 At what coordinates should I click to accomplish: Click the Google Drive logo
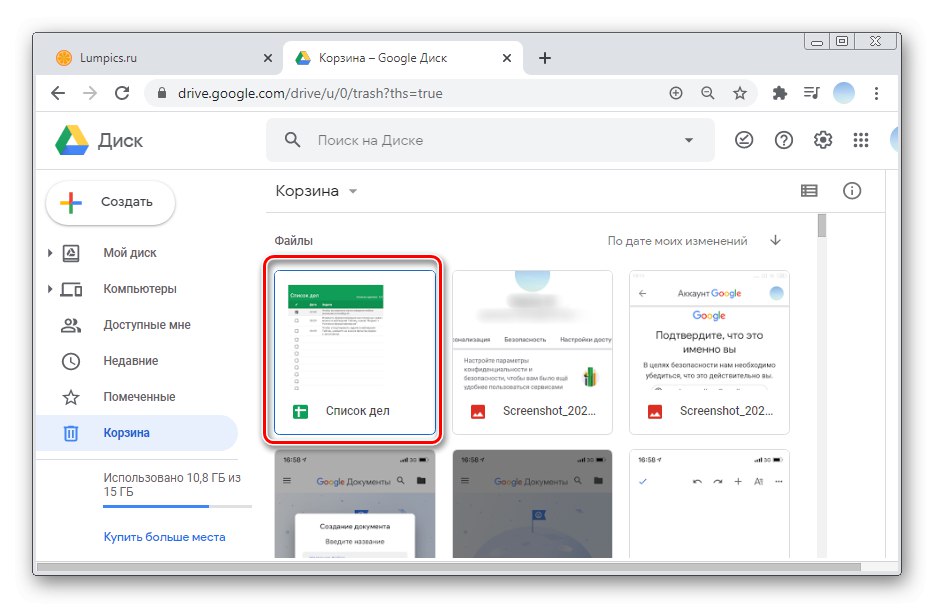pyautogui.click(x=72, y=141)
